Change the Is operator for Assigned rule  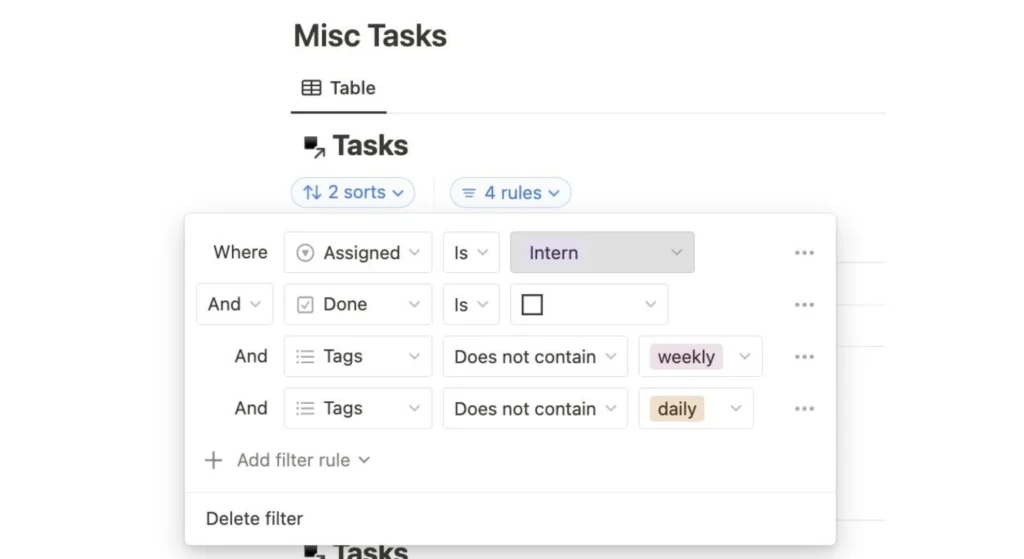click(x=472, y=253)
